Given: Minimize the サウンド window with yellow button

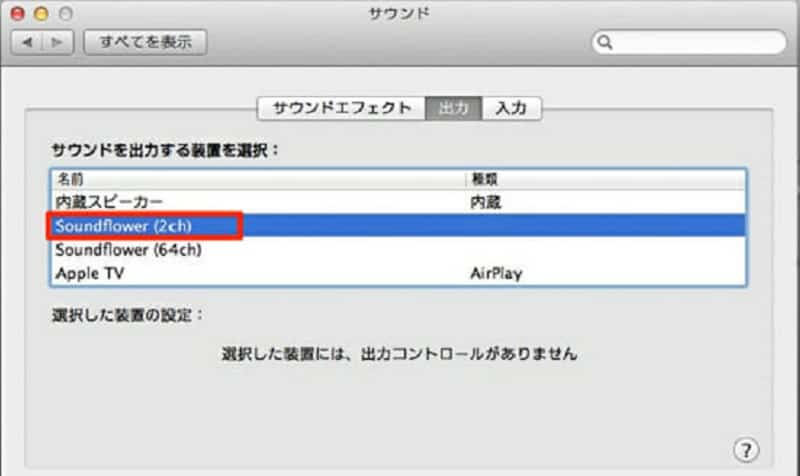Looking at the screenshot, I should (x=41, y=14).
